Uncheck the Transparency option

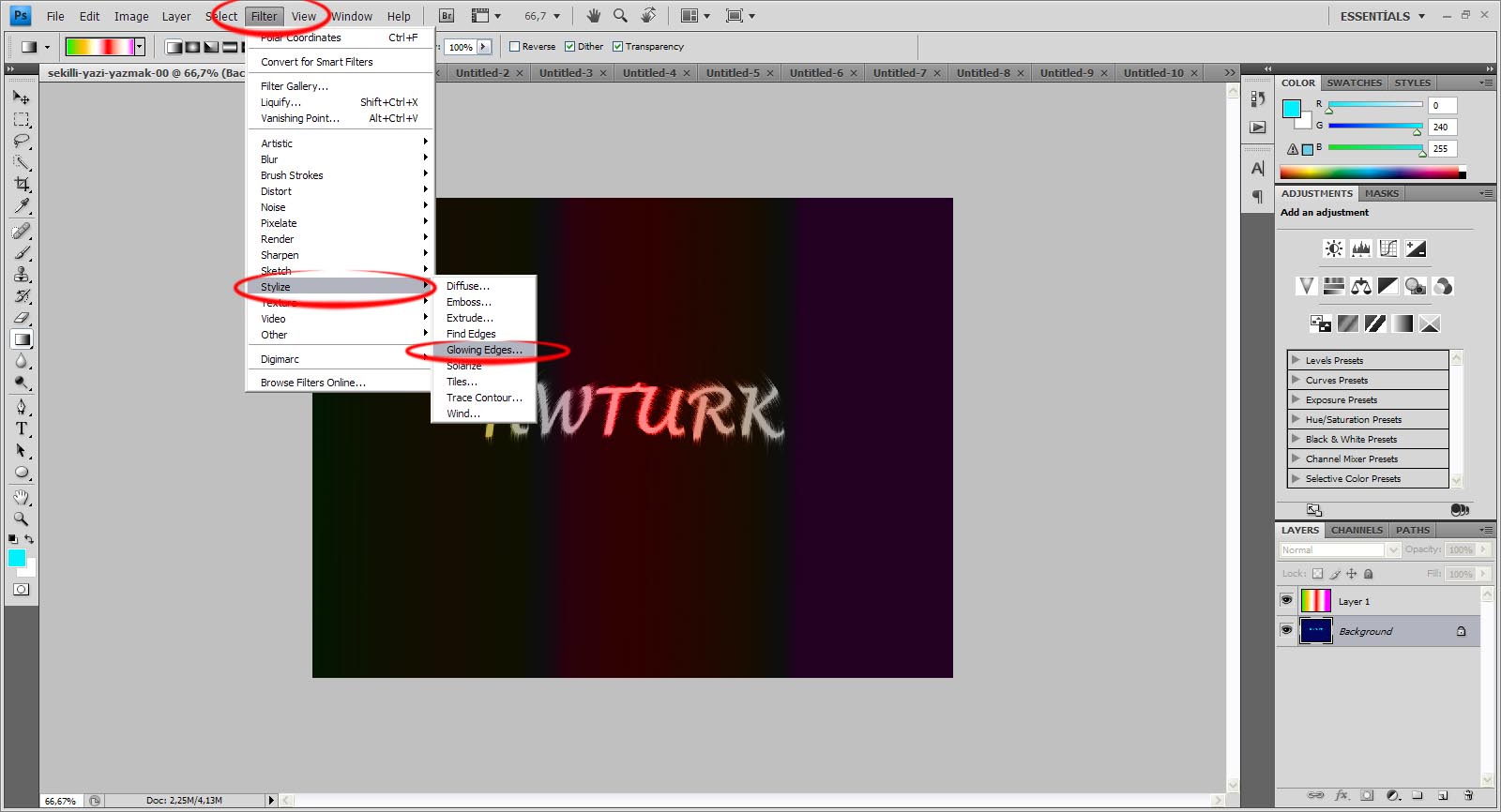click(x=617, y=47)
